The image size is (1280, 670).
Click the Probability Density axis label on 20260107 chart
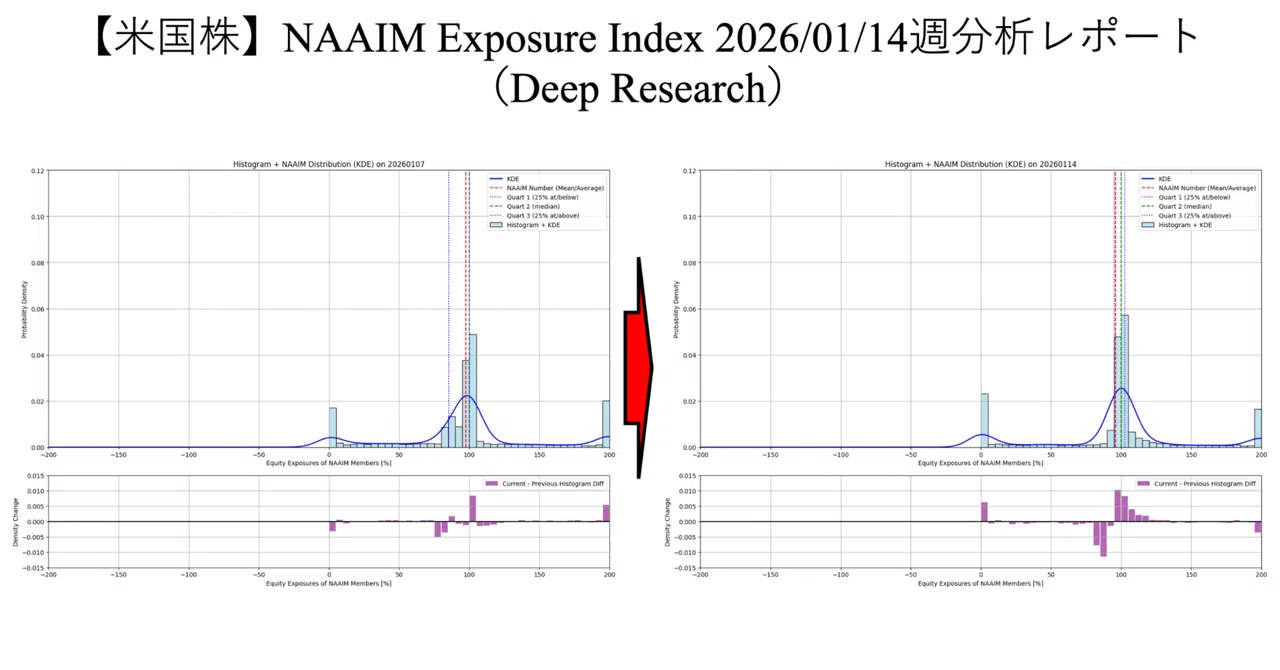[x=23, y=309]
